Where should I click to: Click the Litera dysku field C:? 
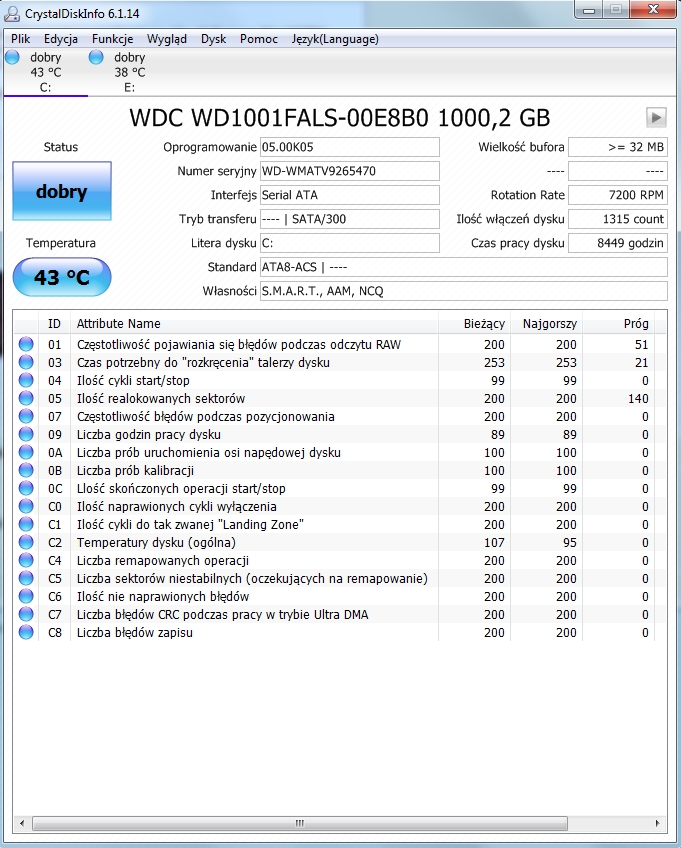click(x=349, y=243)
